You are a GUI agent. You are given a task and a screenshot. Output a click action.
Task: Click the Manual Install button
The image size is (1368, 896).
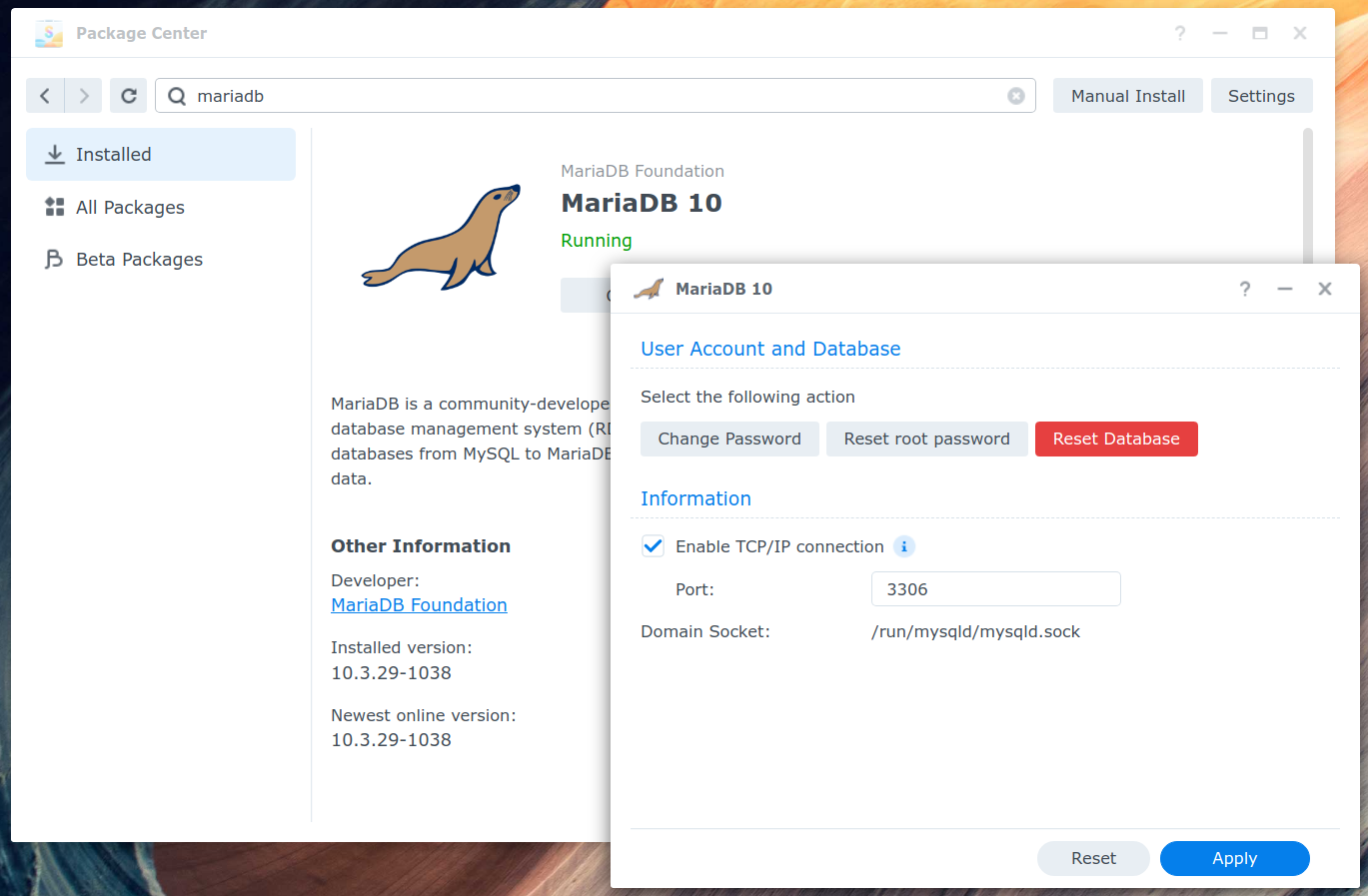pyautogui.click(x=1128, y=96)
